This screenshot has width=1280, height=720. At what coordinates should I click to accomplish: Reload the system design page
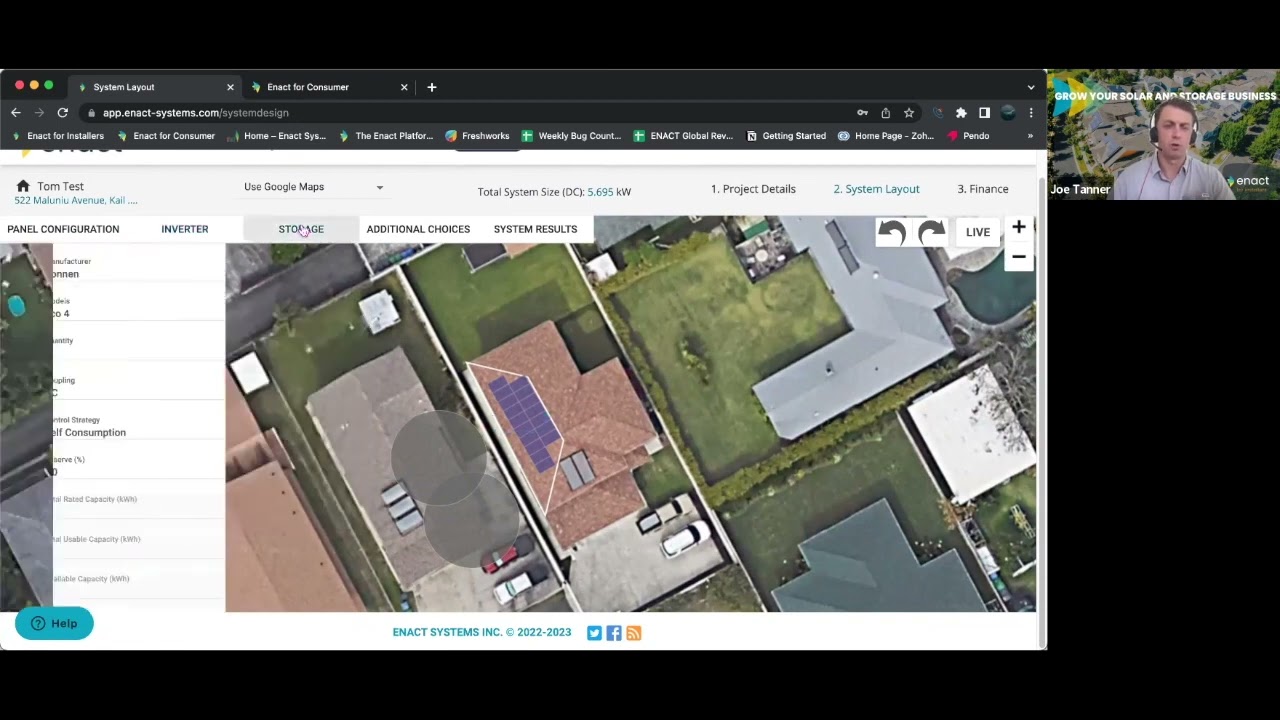(x=63, y=113)
